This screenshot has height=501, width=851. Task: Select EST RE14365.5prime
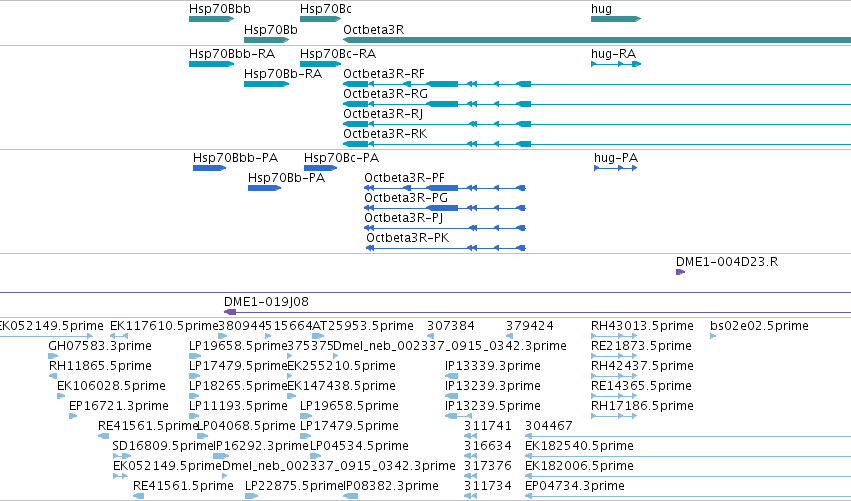tap(614, 397)
